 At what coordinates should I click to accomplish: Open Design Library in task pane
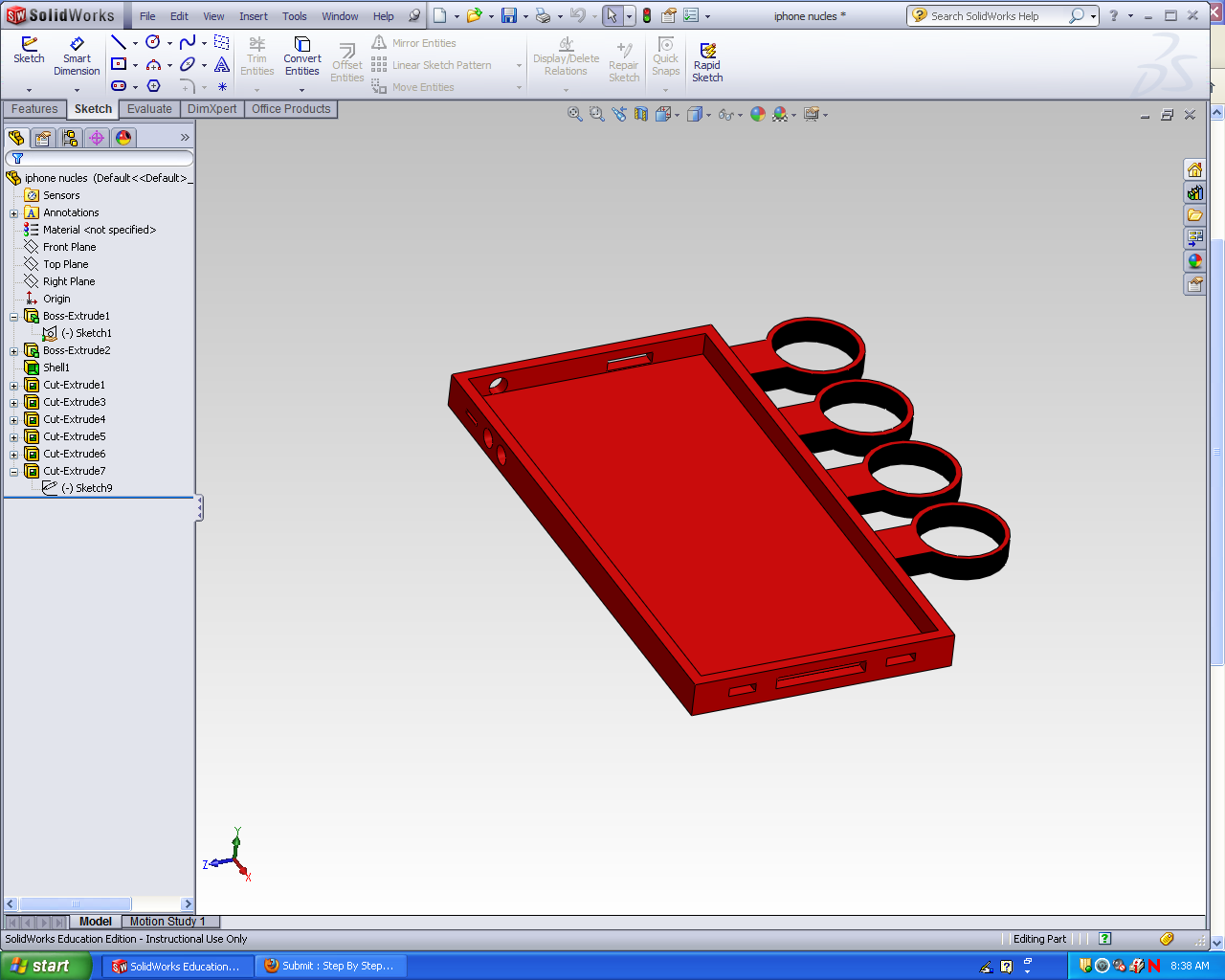(x=1194, y=192)
